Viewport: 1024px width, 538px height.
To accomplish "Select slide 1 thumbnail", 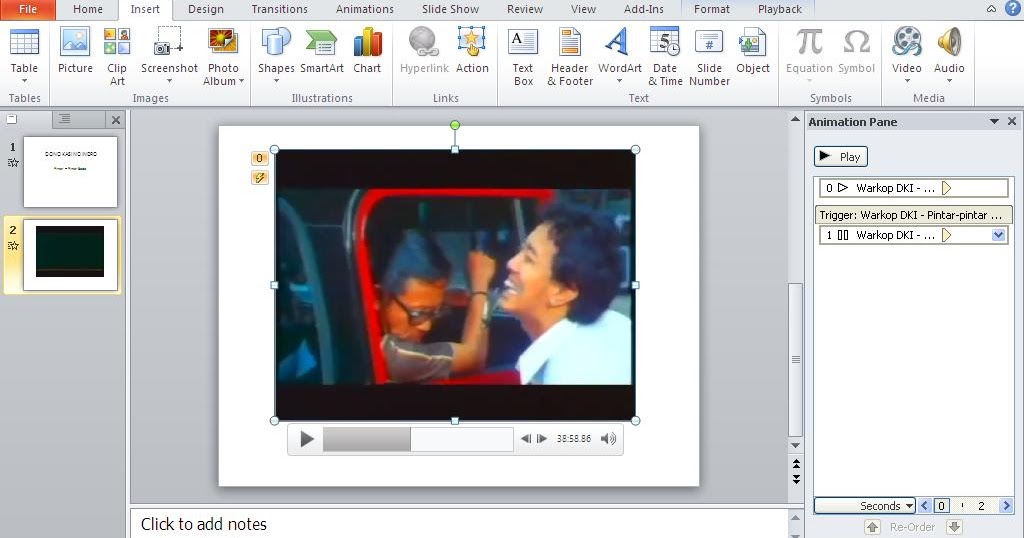I will click(71, 172).
